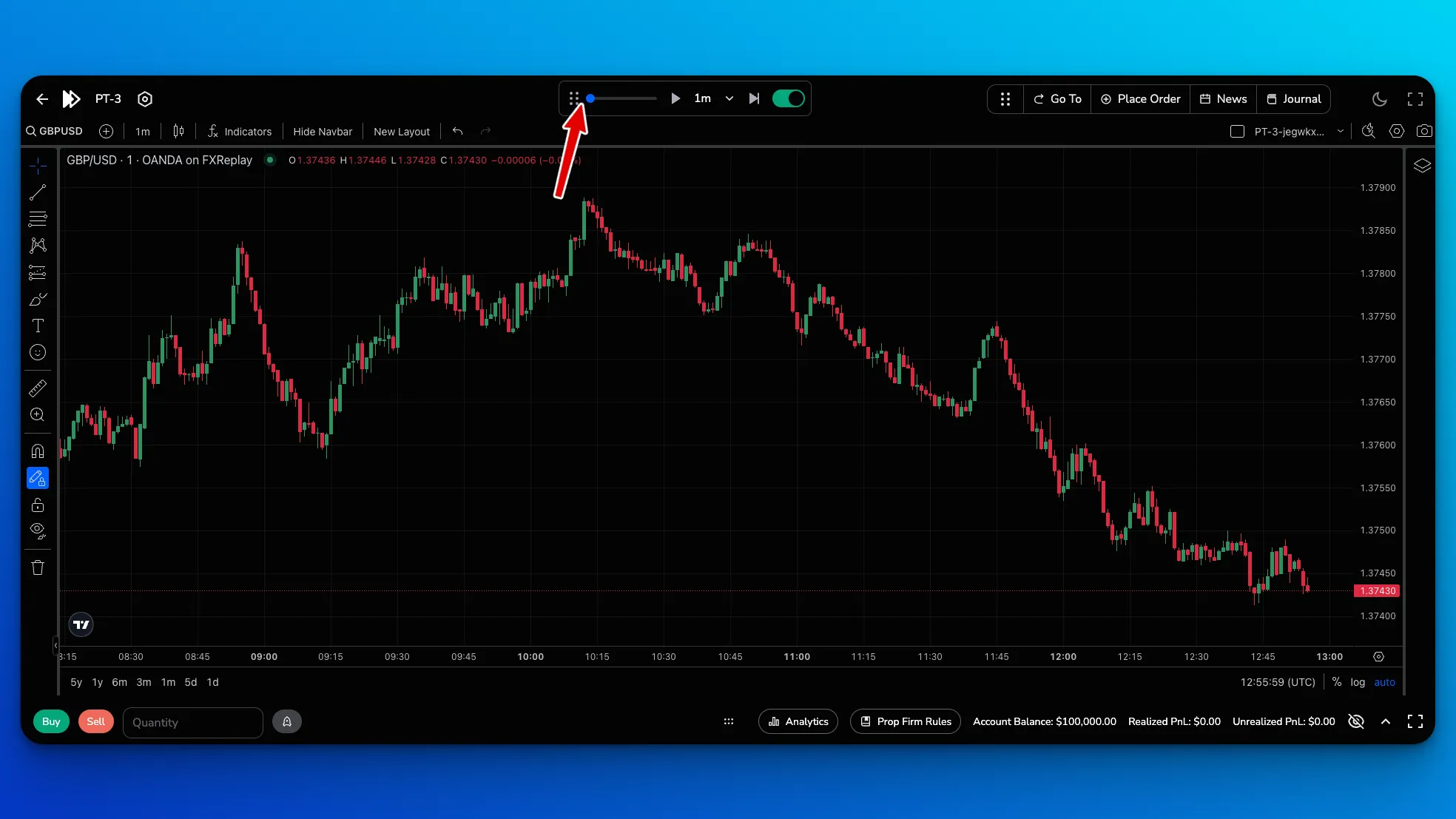
Task: Expand the PT-3-jegwkx layout dropdown
Action: point(1340,131)
